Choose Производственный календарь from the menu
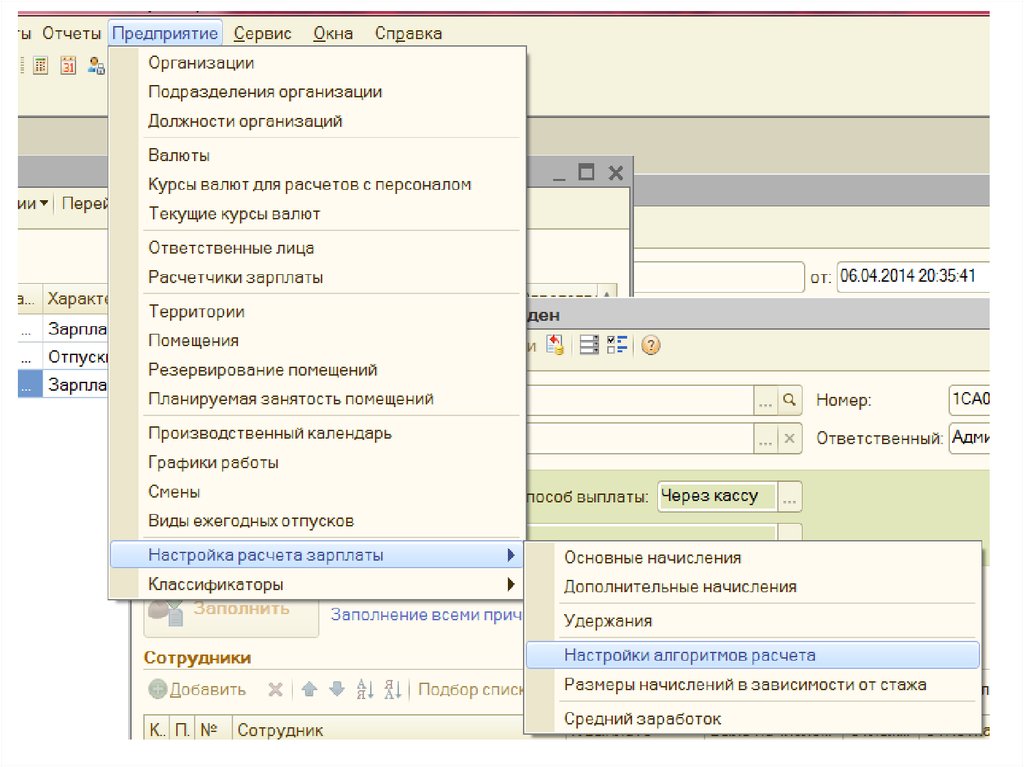1024x767 pixels. pyautogui.click(x=270, y=433)
